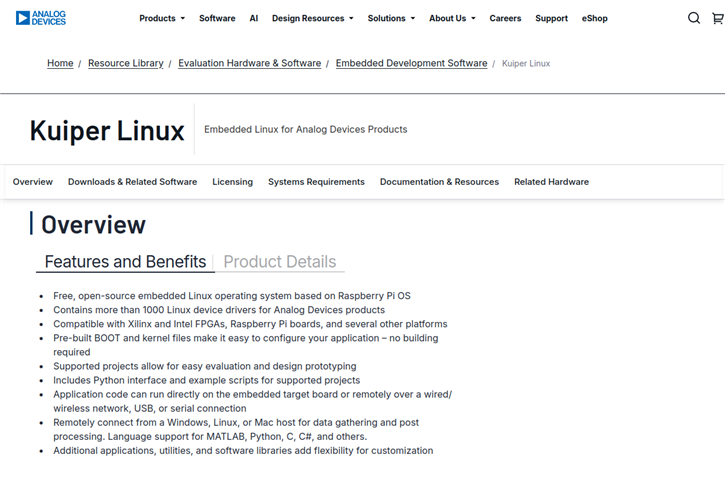Open the Software nav item
The height and width of the screenshot is (483, 725).
coord(217,18)
